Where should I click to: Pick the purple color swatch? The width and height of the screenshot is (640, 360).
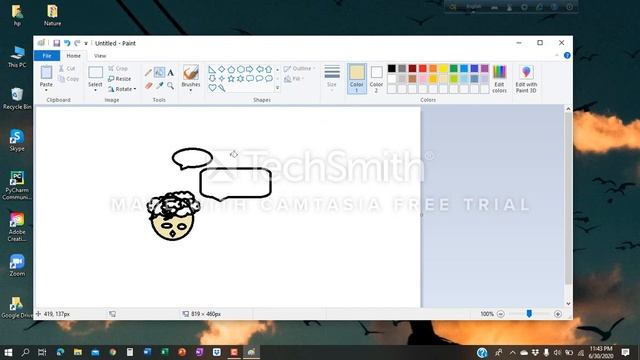click(x=484, y=69)
